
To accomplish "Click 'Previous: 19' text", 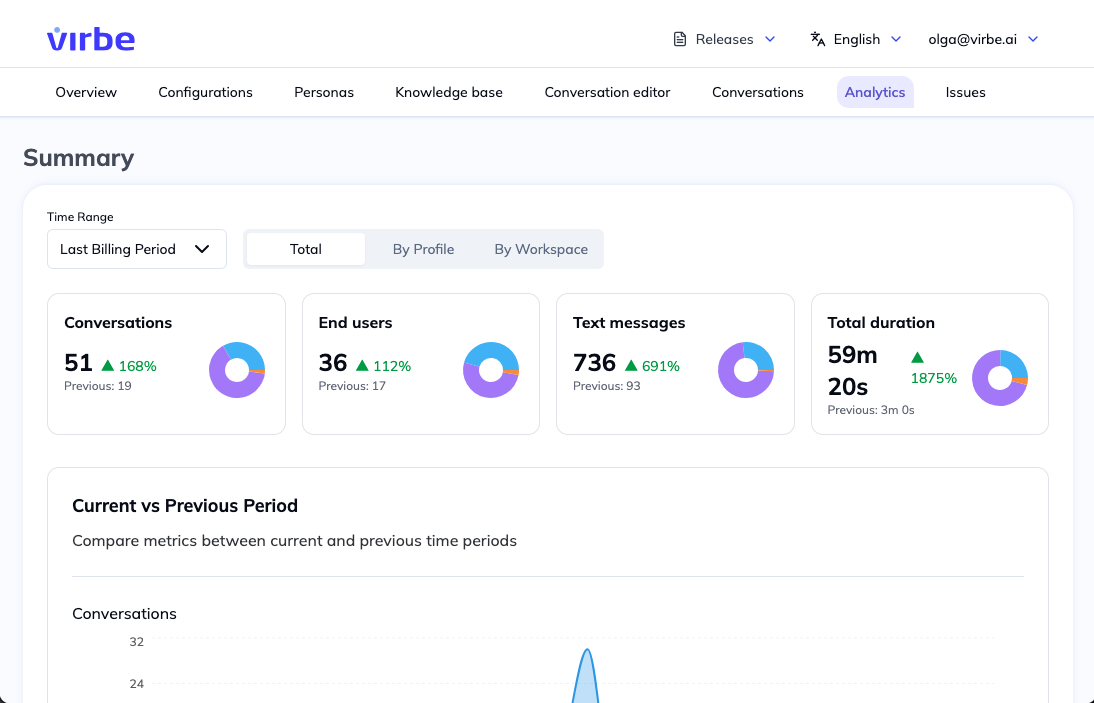I will click(98, 386).
